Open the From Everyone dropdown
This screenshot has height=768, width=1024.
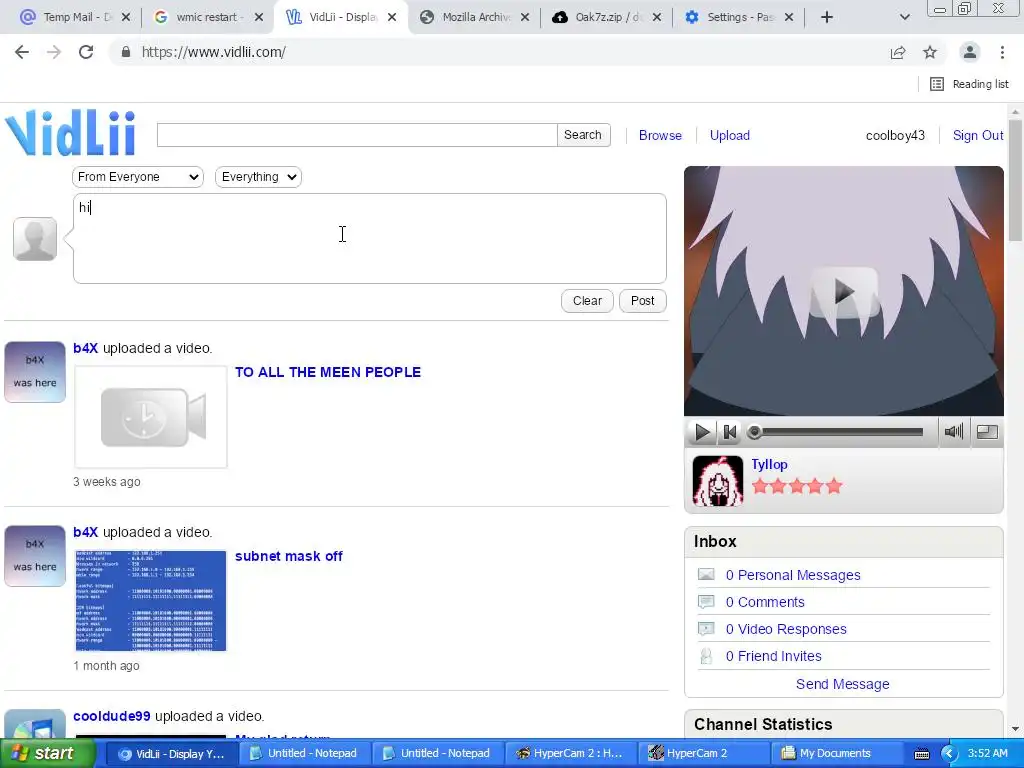pos(138,177)
